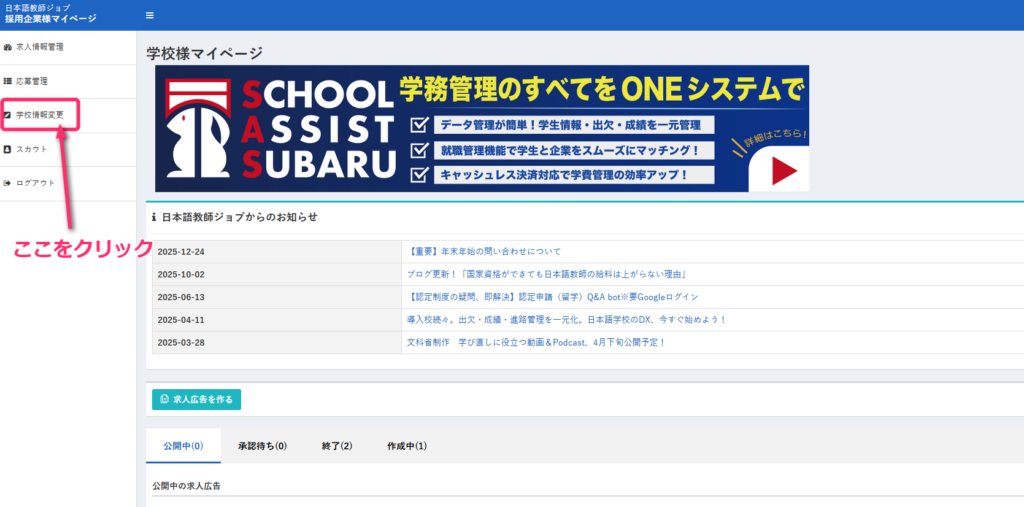Switch to the 承認待ち(0) tab
This screenshot has height=507, width=1024.
pyautogui.click(x=262, y=446)
